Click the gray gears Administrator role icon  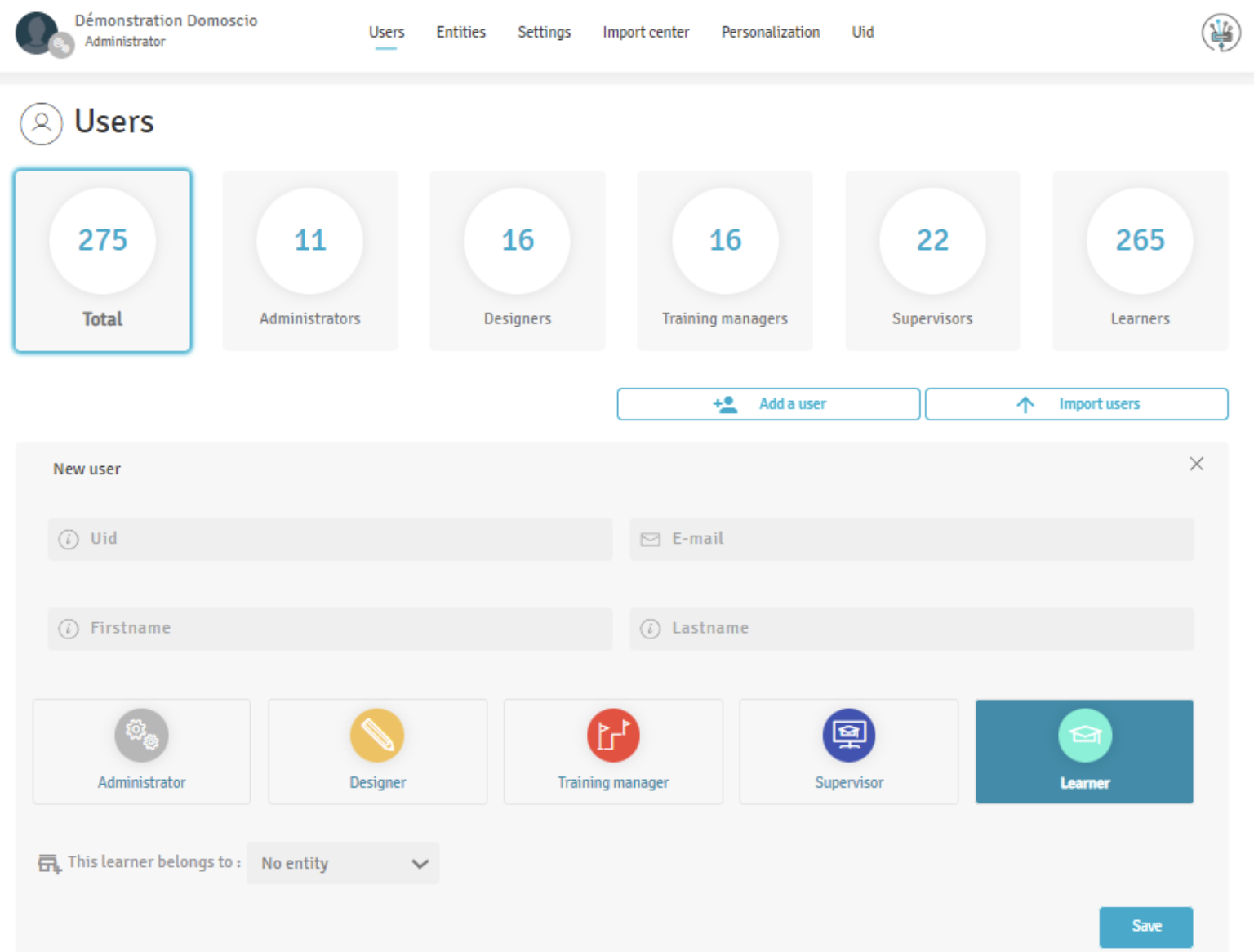point(141,735)
